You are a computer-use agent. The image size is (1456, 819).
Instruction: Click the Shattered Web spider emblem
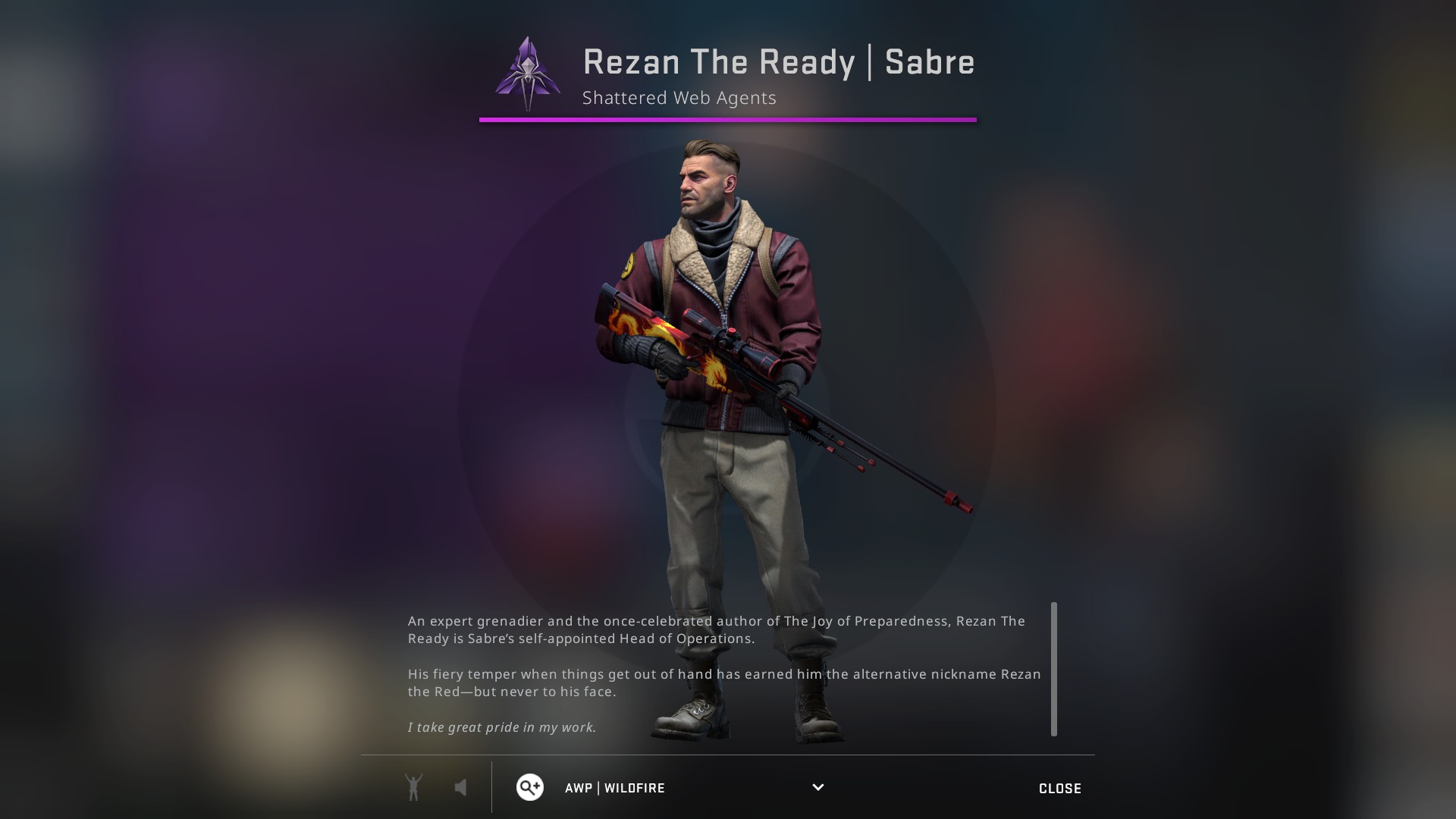[x=528, y=74]
